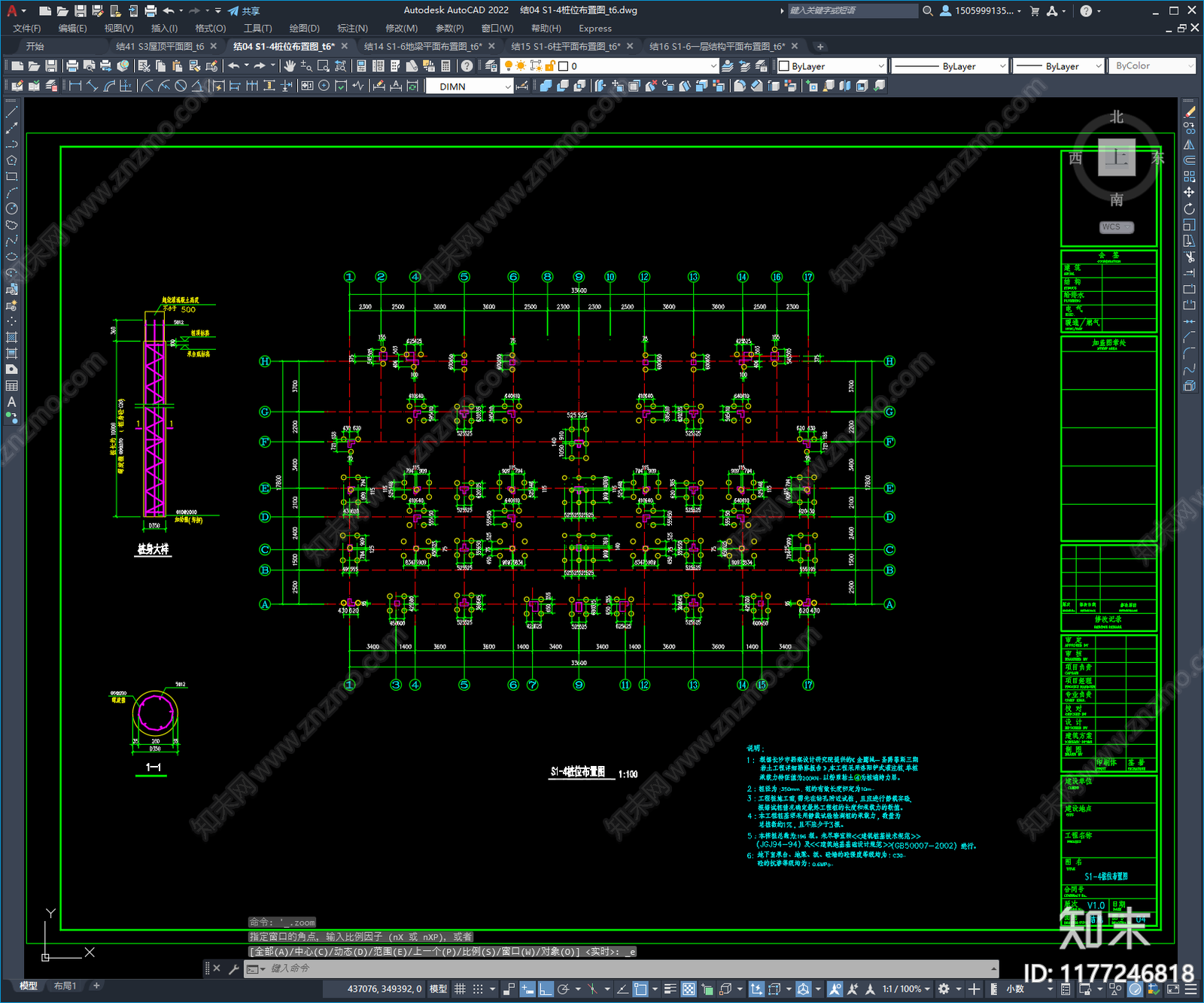The height and width of the screenshot is (1003, 1204).
Task: Switch to 结14 S1-6地梁平面布置图 tab
Action: pos(423,46)
